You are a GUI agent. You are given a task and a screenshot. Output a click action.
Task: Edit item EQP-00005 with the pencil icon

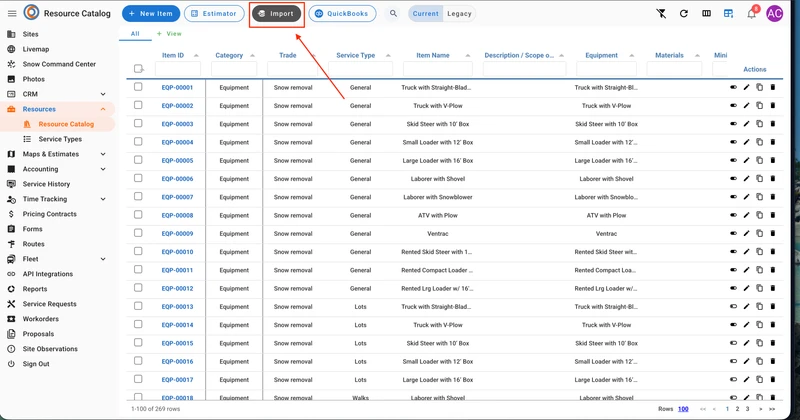point(746,160)
